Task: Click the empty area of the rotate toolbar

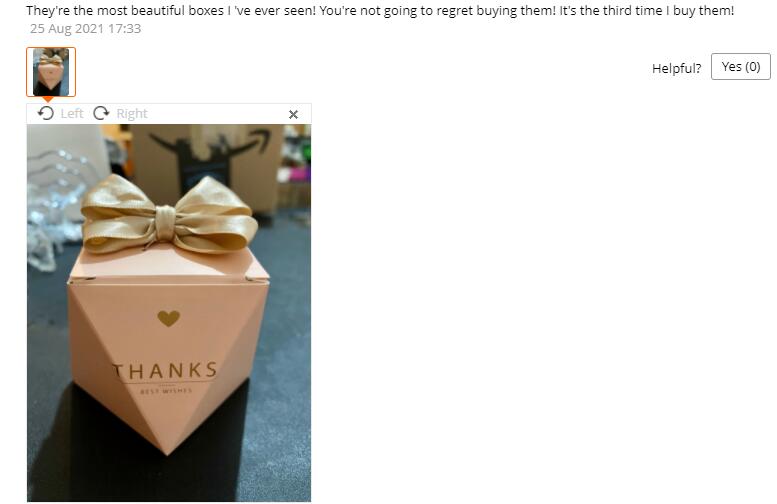Action: point(218,114)
